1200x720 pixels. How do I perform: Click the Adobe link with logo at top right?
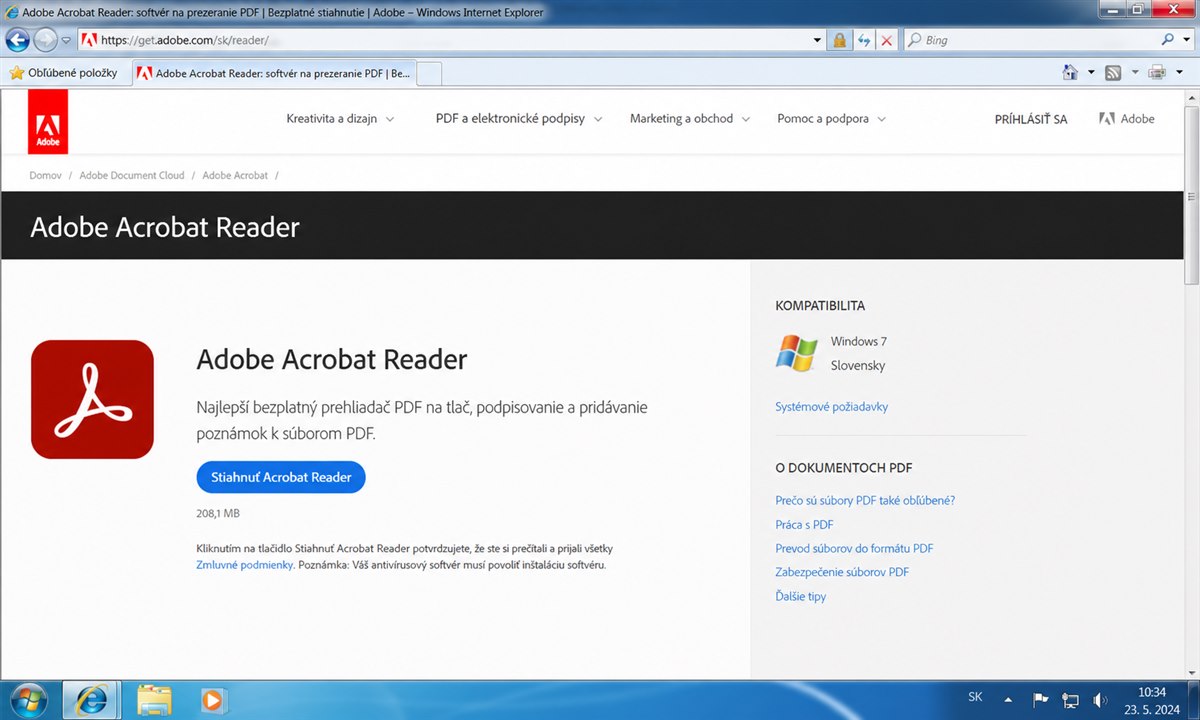(x=1126, y=118)
